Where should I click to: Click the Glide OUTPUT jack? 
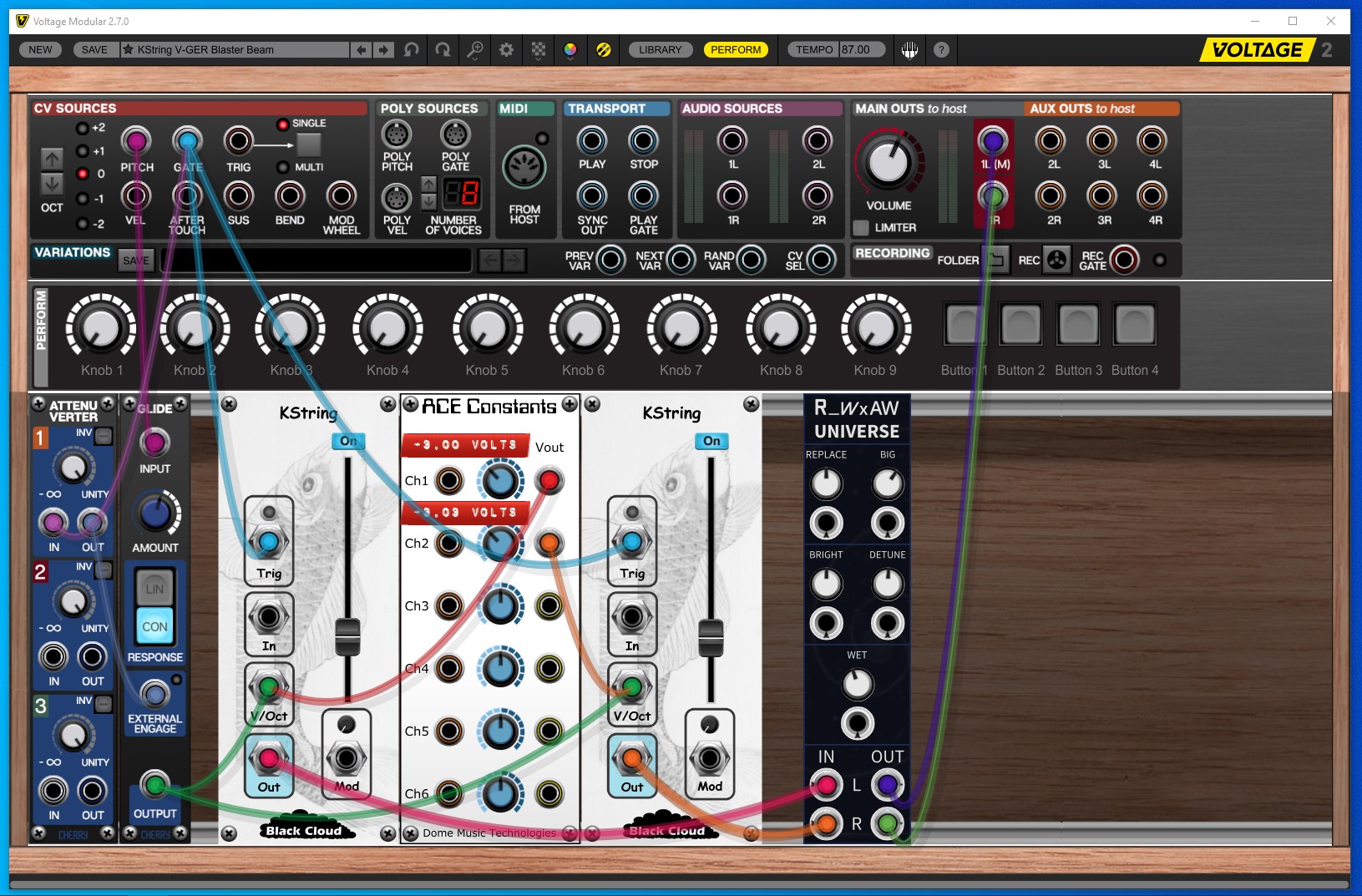154,784
